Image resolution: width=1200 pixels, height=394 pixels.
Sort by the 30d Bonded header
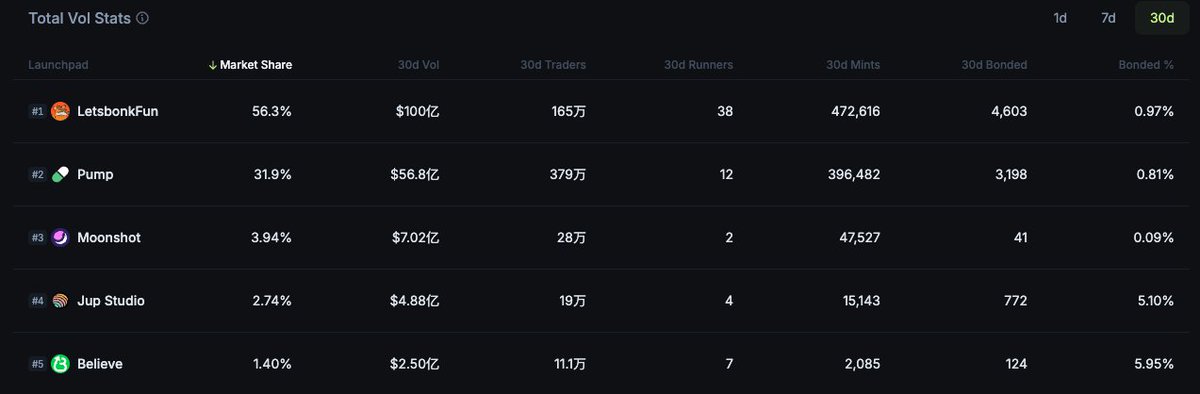coord(994,65)
